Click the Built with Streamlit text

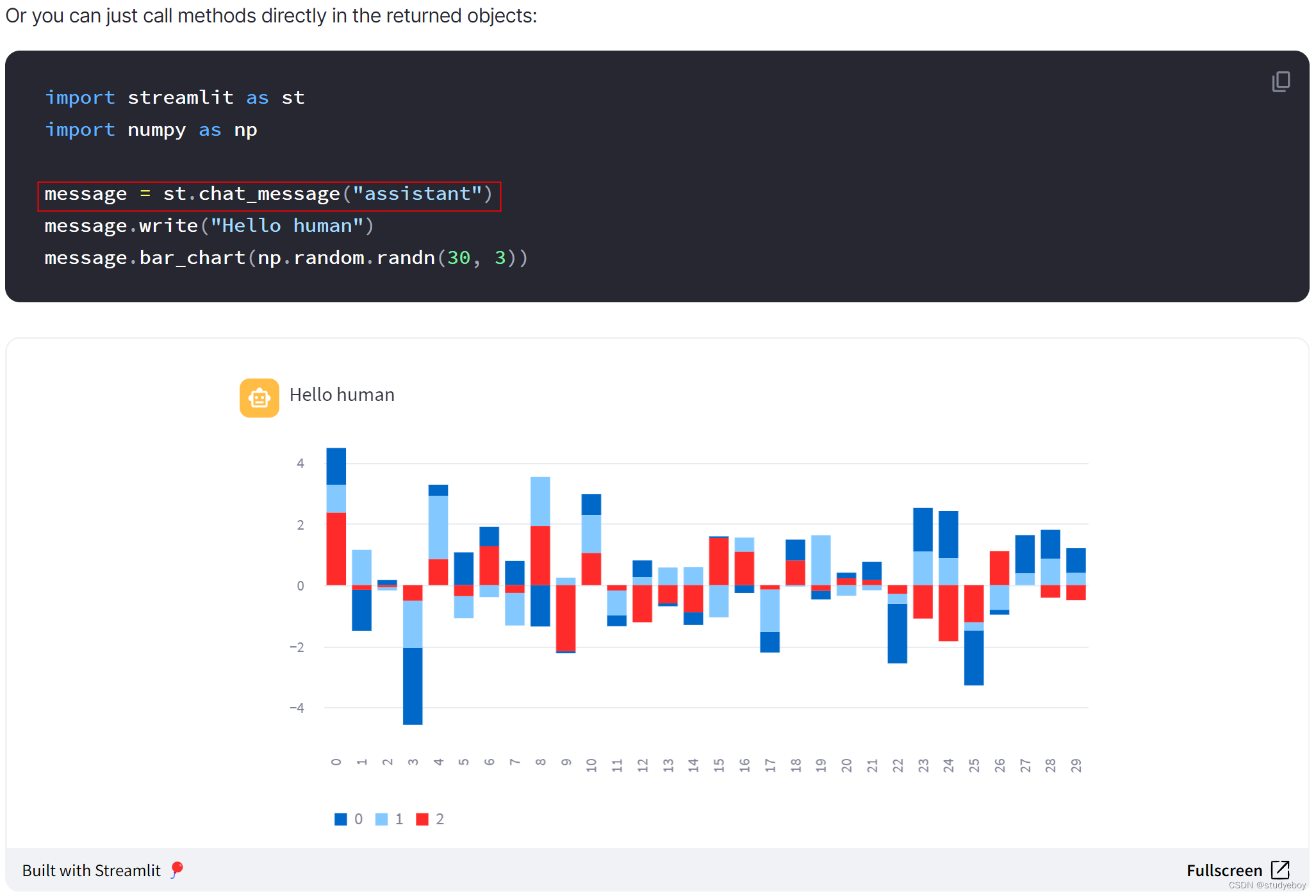point(91,870)
